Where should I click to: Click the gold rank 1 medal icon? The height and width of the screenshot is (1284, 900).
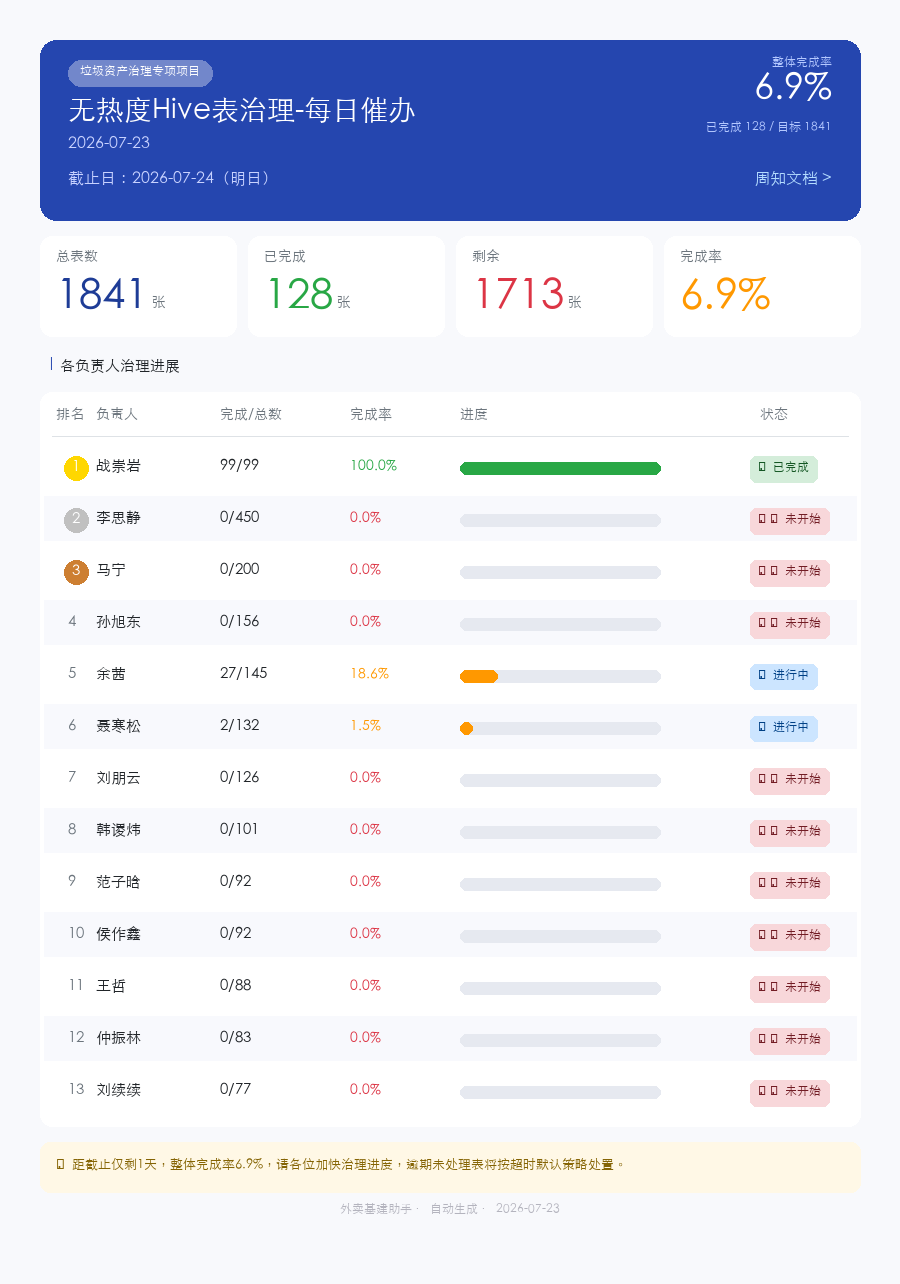(x=76, y=468)
